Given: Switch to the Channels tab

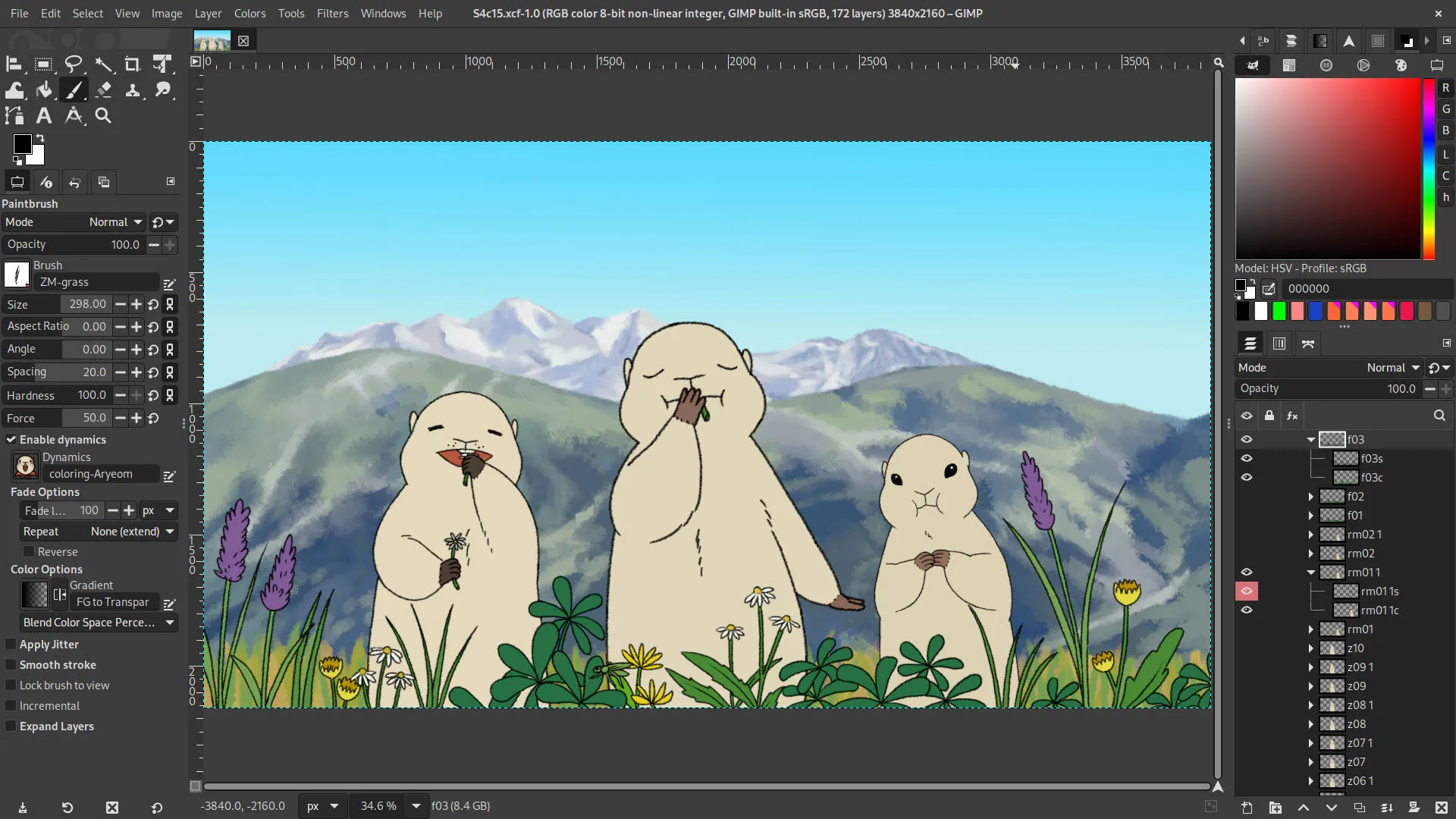Looking at the screenshot, I should click(x=1279, y=344).
